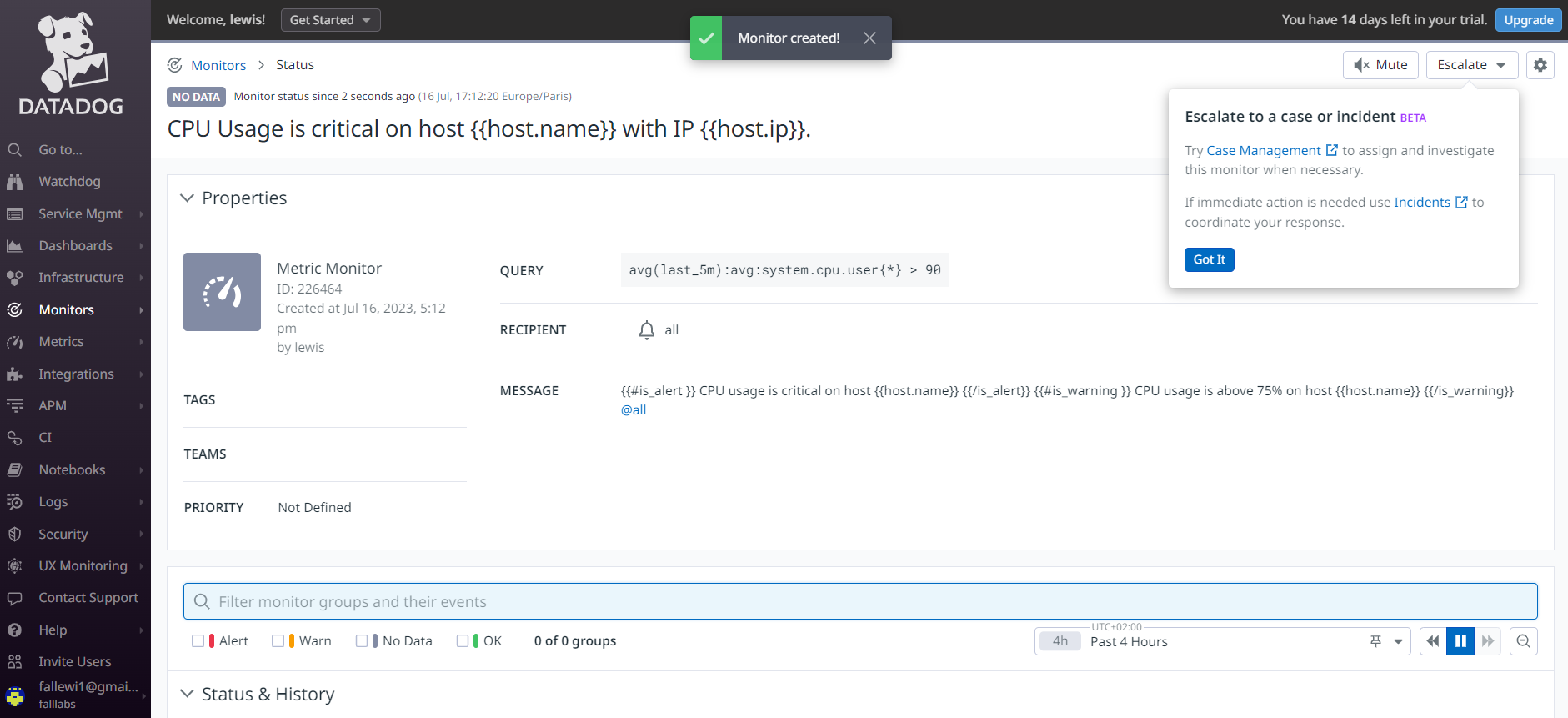This screenshot has height=718, width=1568.
Task: Click the Service Mgmt sidebar icon
Action: click(x=14, y=214)
